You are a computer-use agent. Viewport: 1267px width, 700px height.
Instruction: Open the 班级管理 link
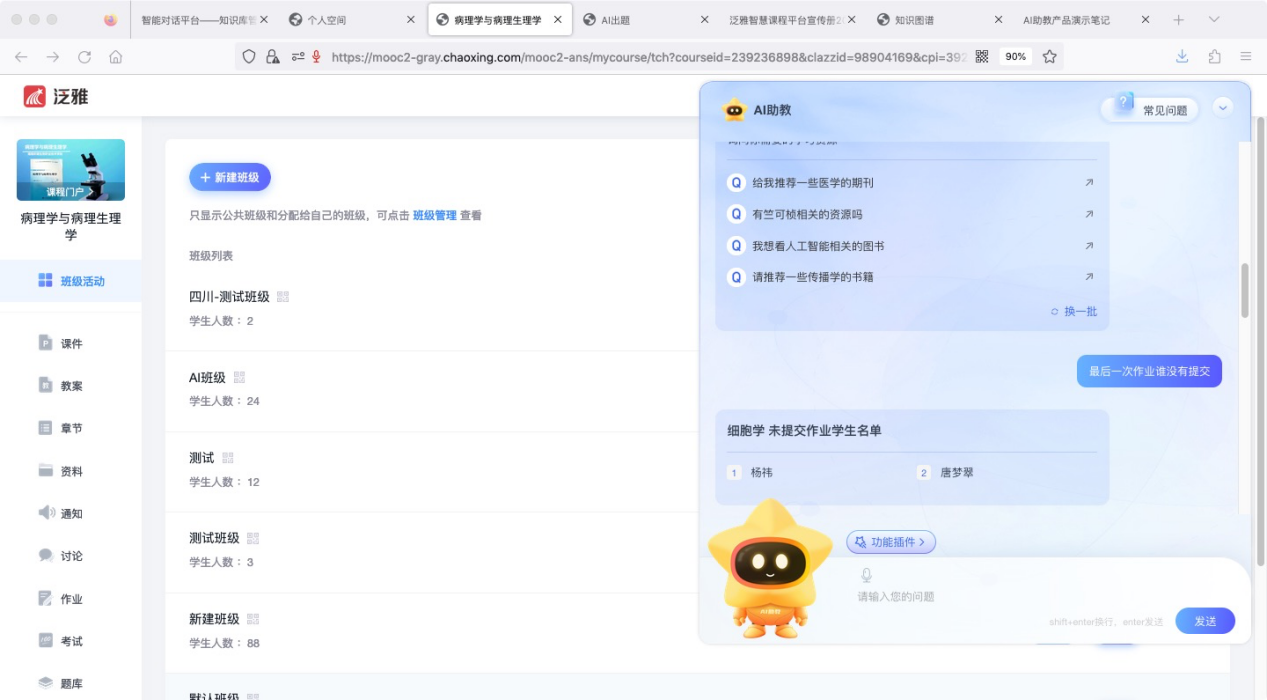pos(434,215)
